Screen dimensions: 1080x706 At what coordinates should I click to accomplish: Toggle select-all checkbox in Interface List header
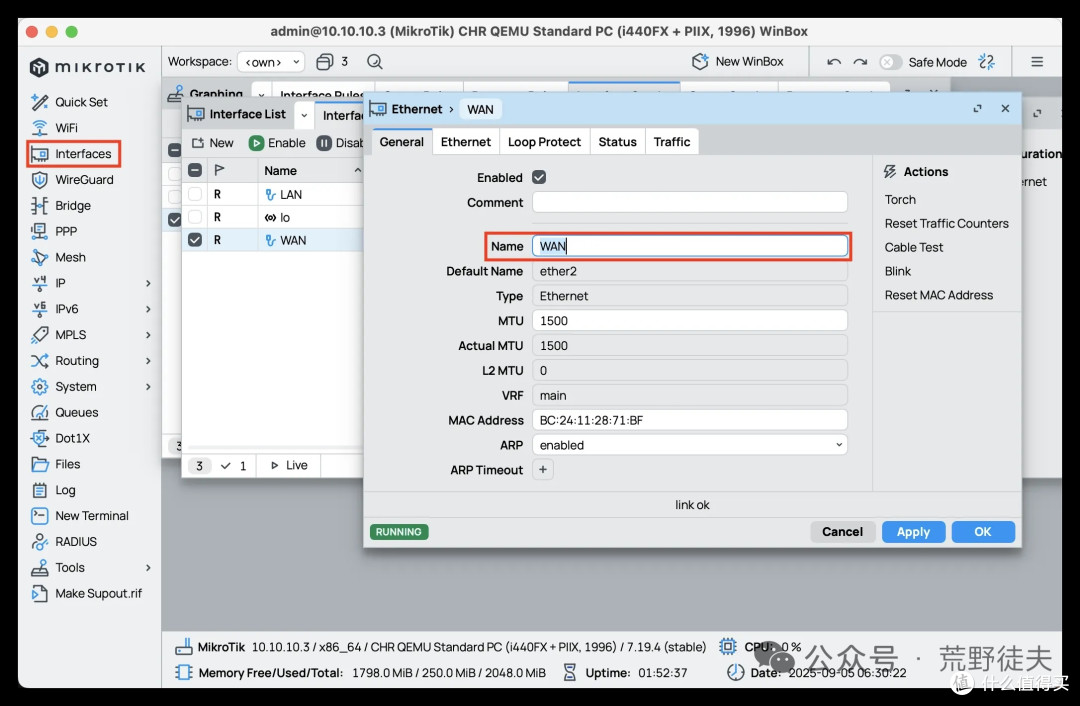(195, 170)
